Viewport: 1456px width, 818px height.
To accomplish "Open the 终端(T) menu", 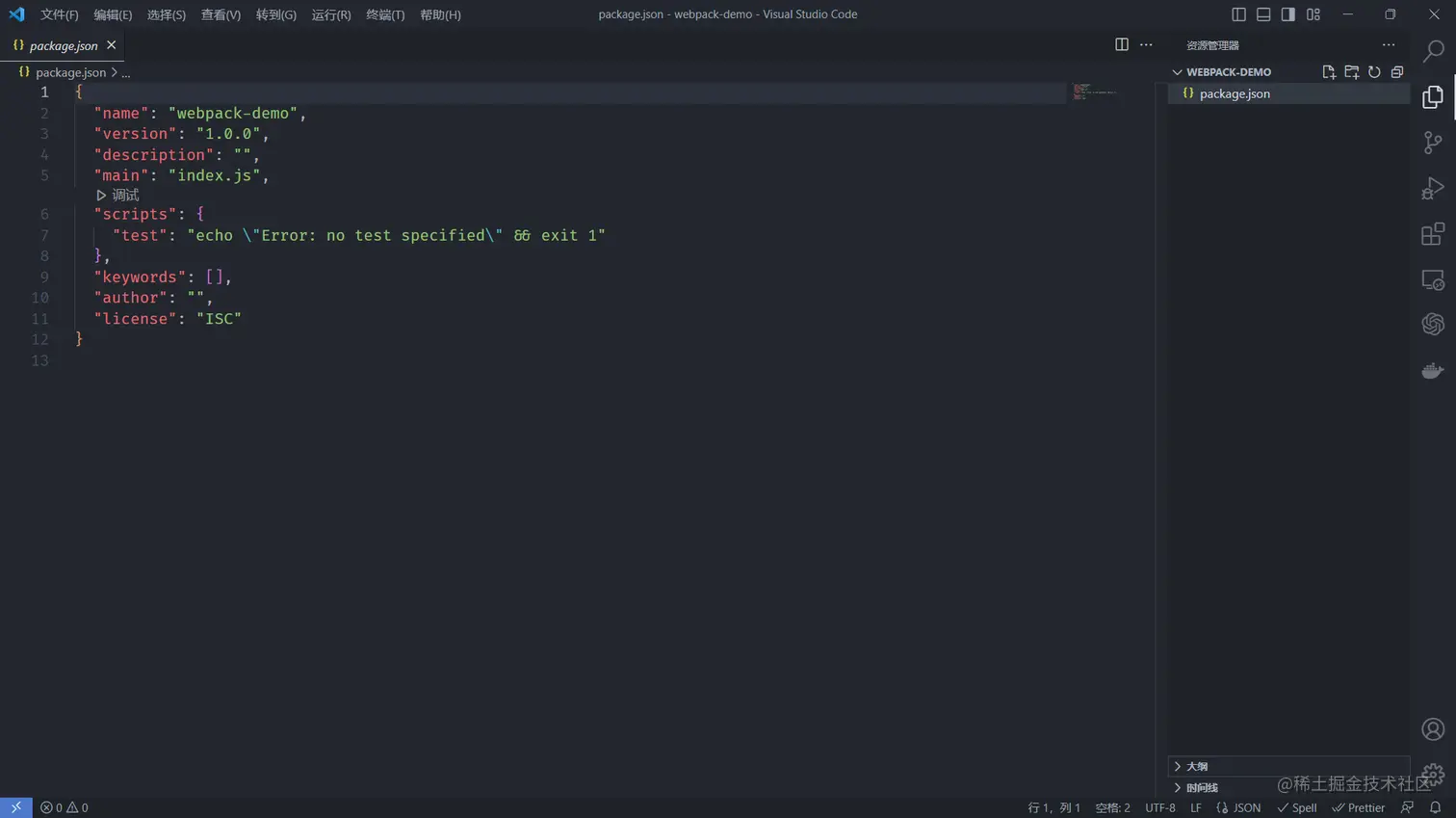I will click(385, 14).
